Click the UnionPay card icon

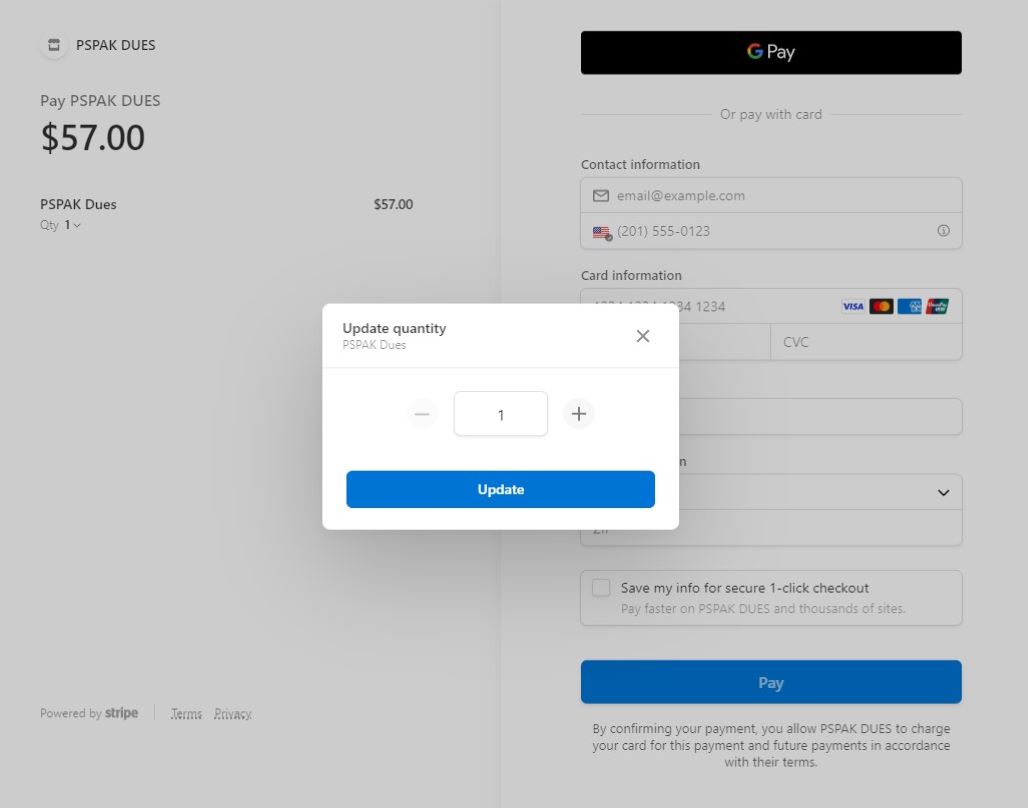tap(938, 306)
